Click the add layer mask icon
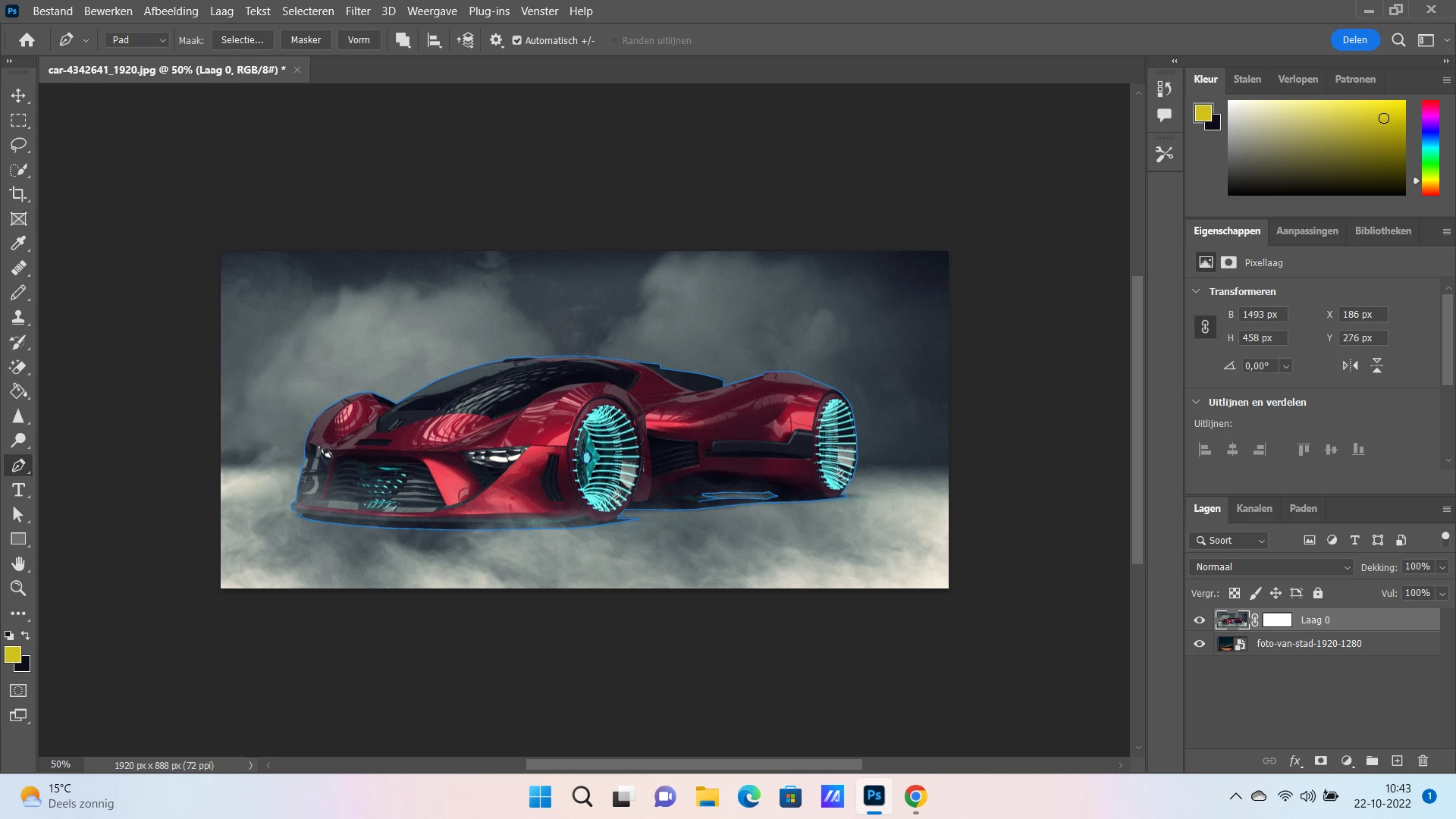Screen dimensions: 1456x819 coord(1321,761)
